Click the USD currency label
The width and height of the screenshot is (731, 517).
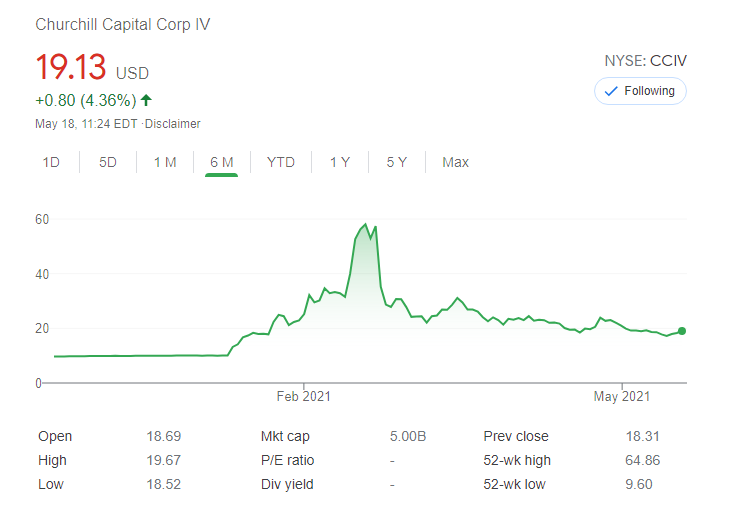pos(132,74)
